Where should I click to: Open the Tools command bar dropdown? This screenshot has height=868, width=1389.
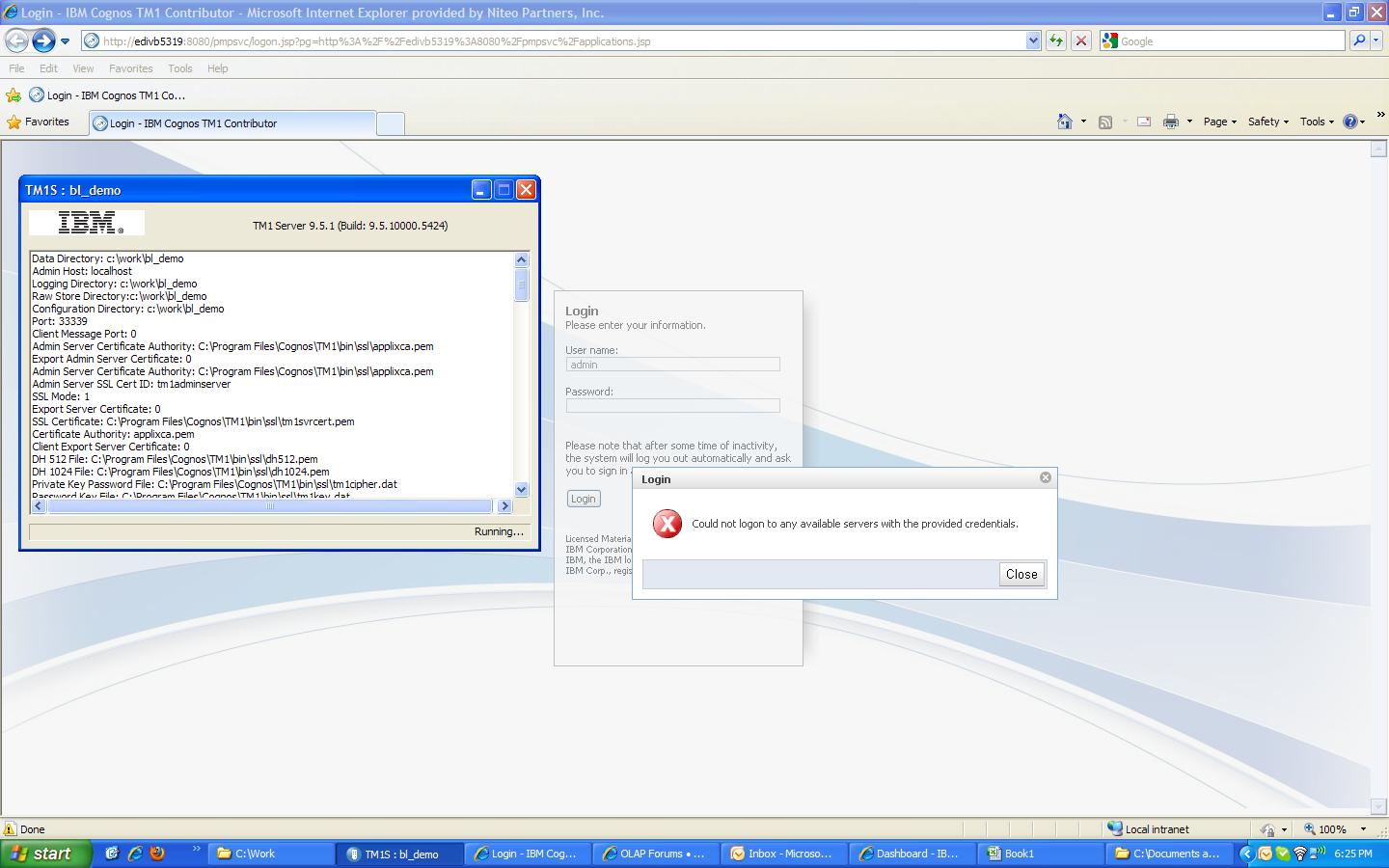[x=1318, y=122]
